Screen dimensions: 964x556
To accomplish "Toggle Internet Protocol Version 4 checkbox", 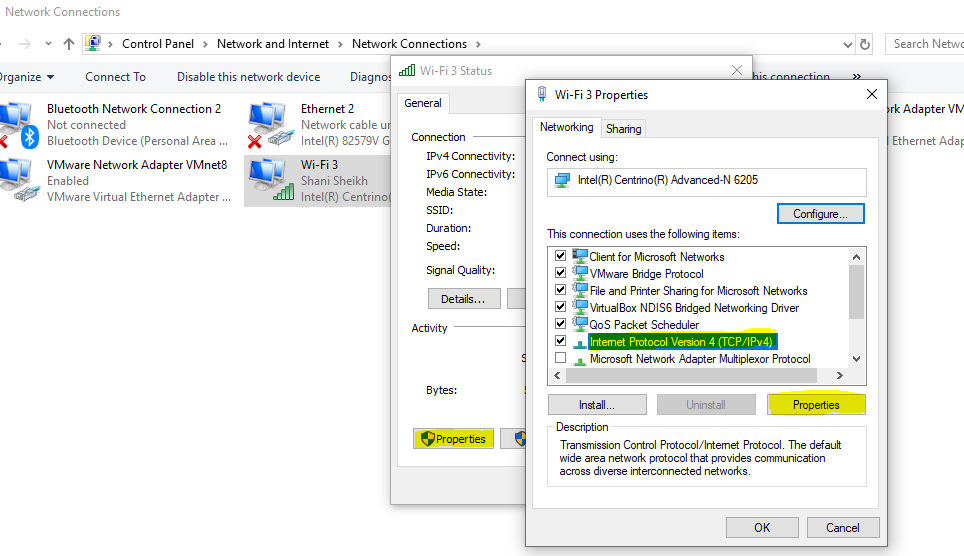I will coord(560,340).
